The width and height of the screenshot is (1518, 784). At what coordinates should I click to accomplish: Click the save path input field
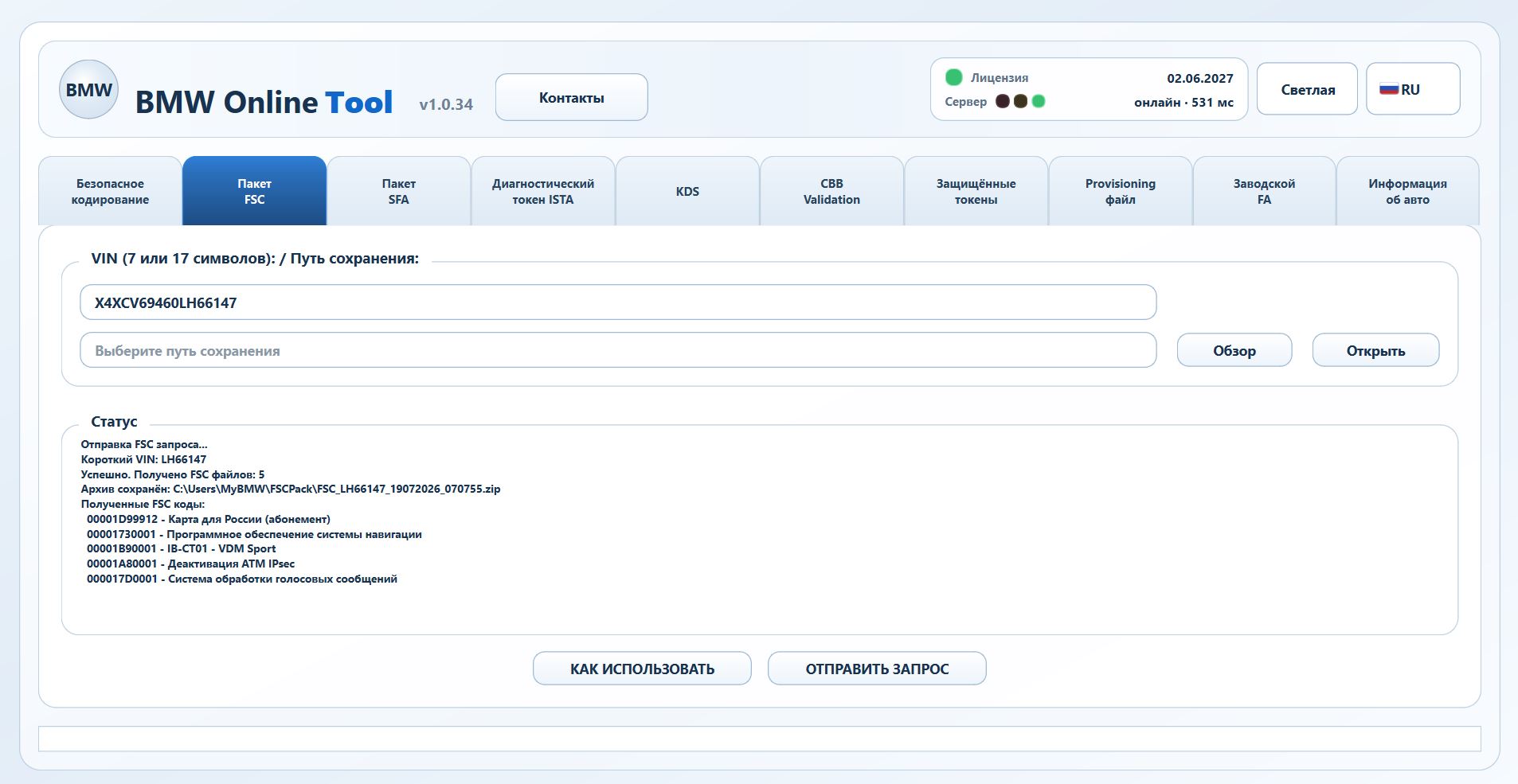coord(618,350)
